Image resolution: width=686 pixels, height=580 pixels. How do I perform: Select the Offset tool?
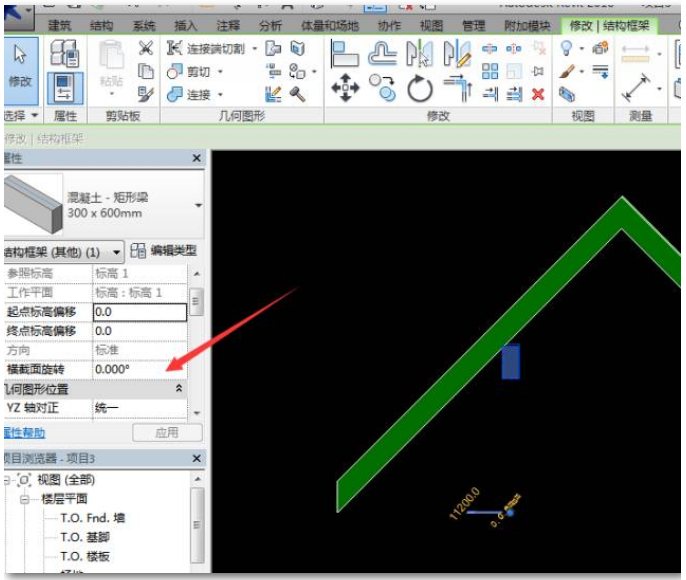(x=383, y=53)
